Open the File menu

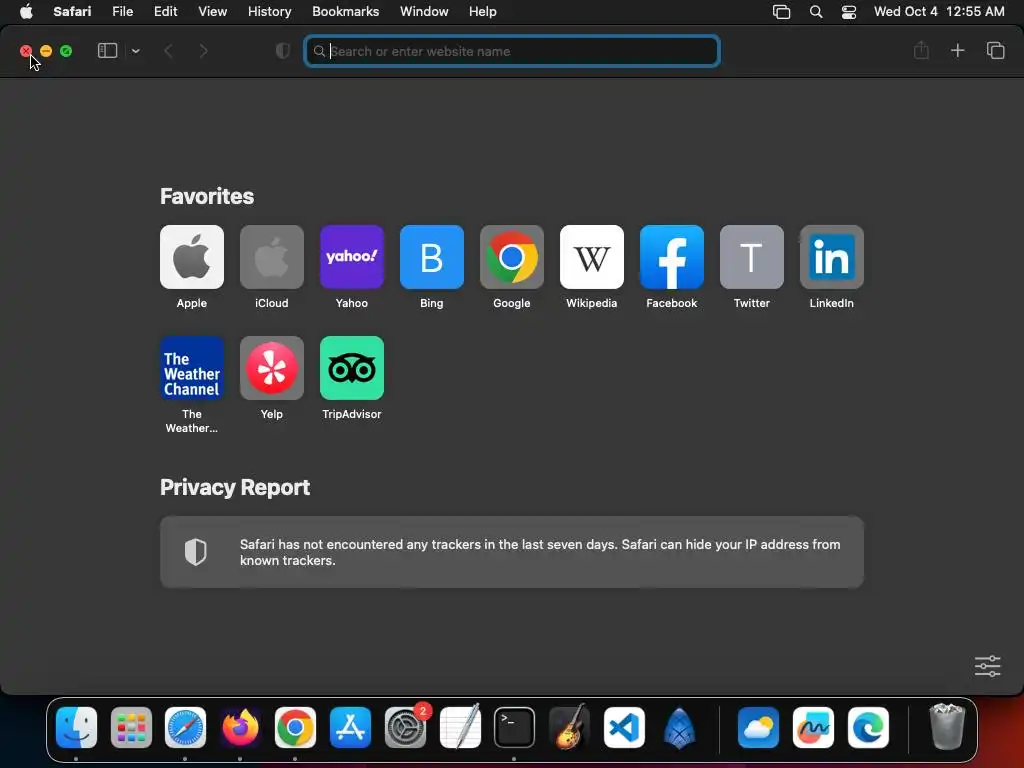tap(122, 11)
